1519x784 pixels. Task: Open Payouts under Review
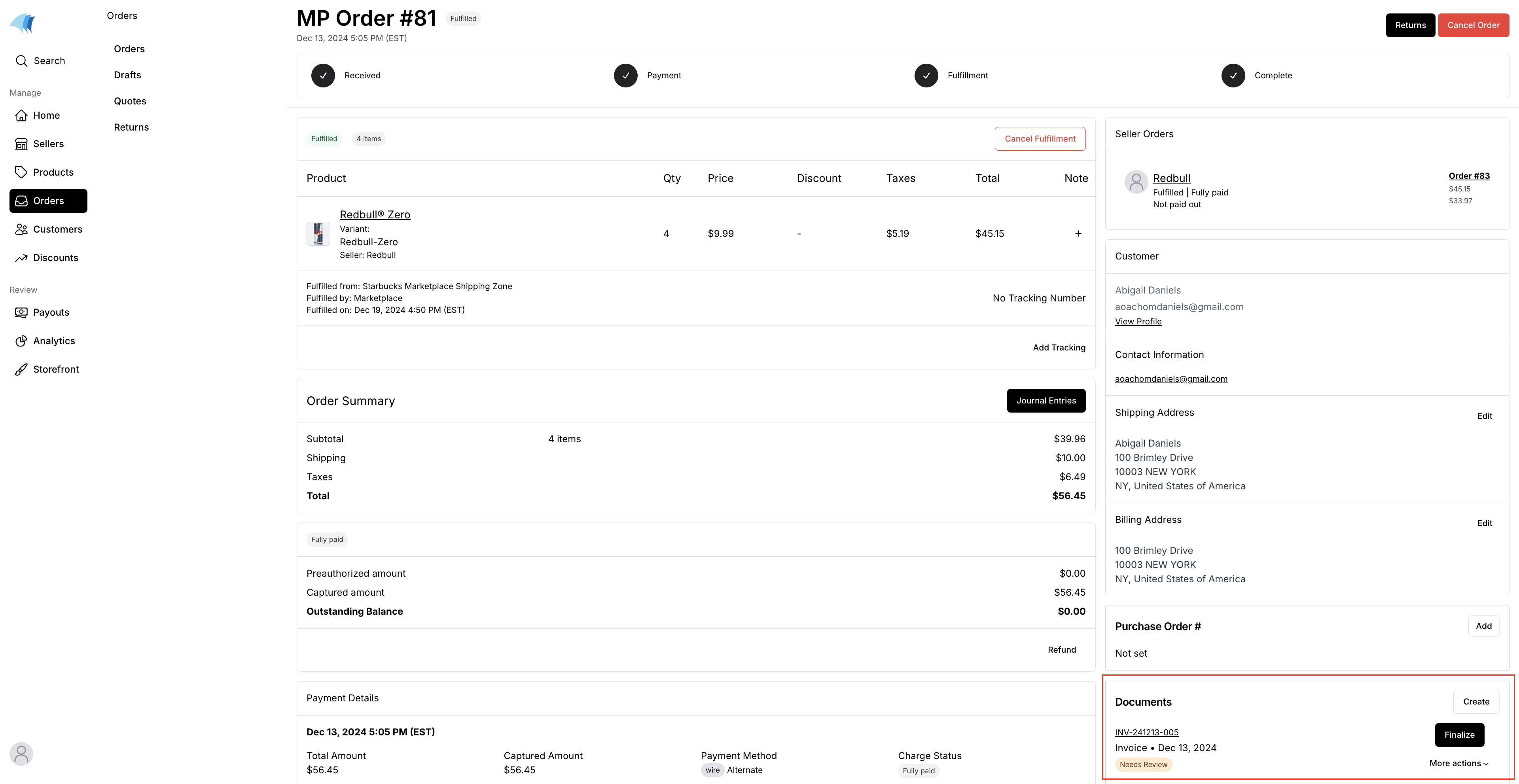point(51,312)
